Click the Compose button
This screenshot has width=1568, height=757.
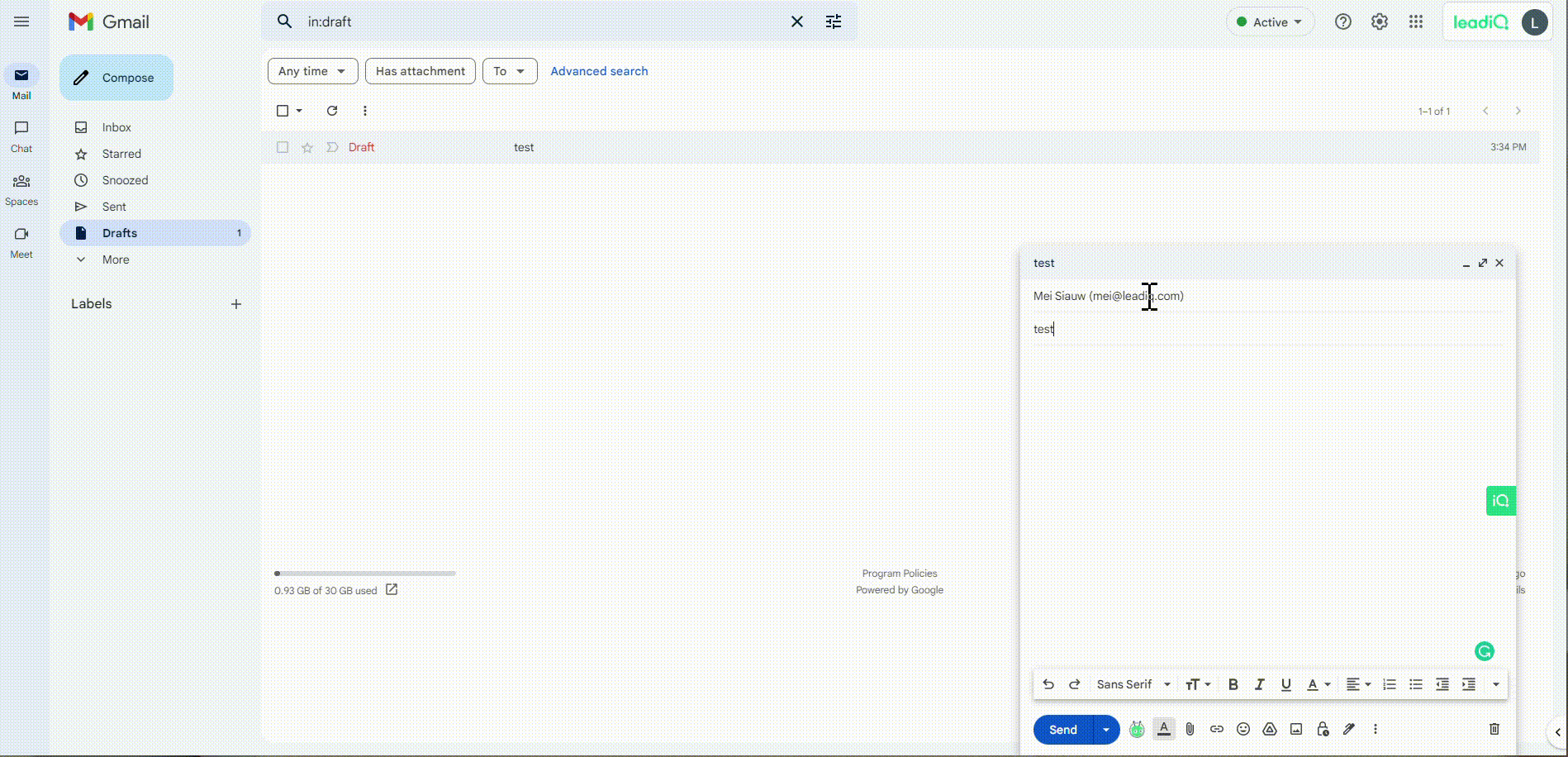point(116,78)
